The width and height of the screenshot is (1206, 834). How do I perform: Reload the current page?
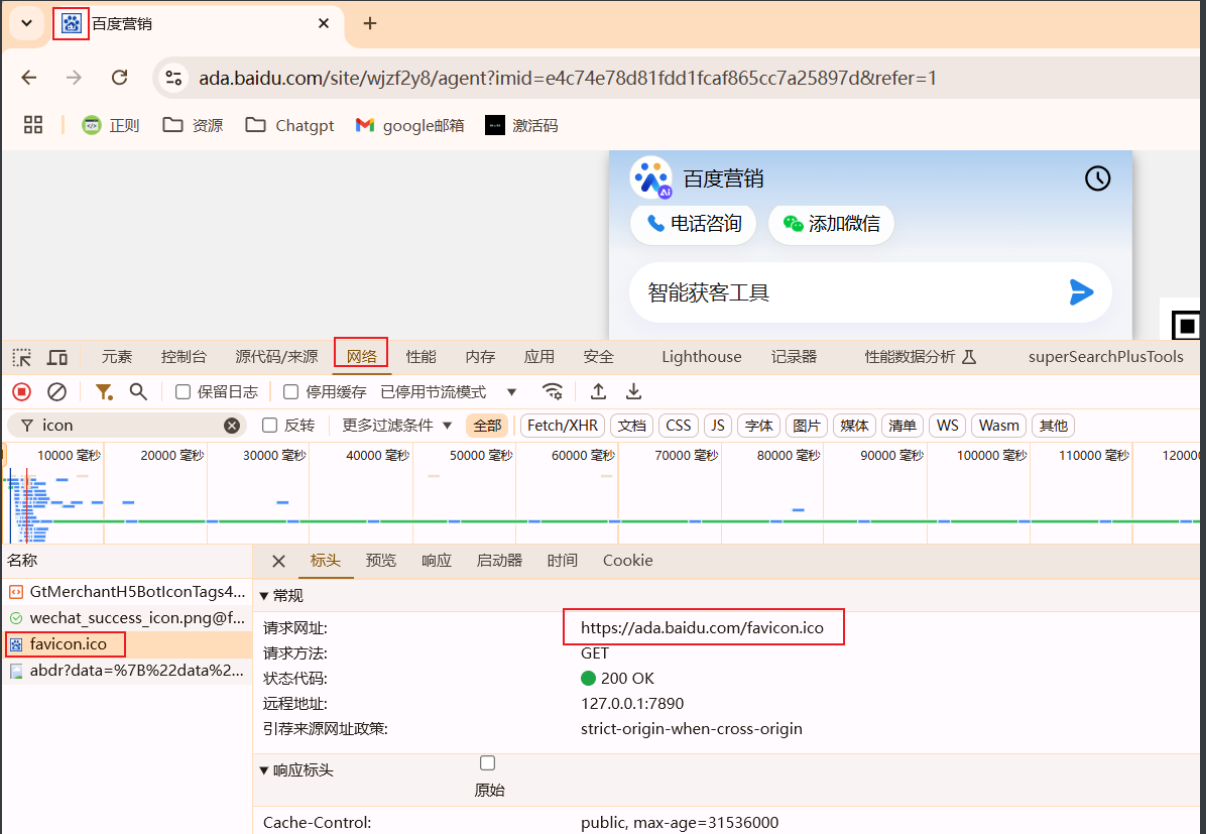[119, 78]
